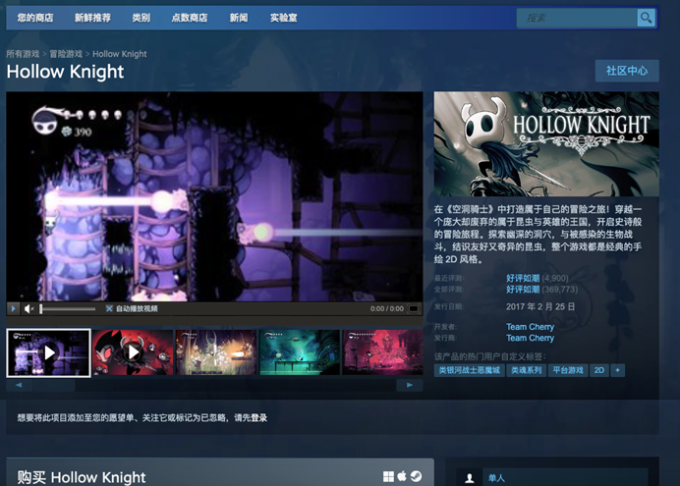
Task: Click the Windows platform icon
Action: 389,477
